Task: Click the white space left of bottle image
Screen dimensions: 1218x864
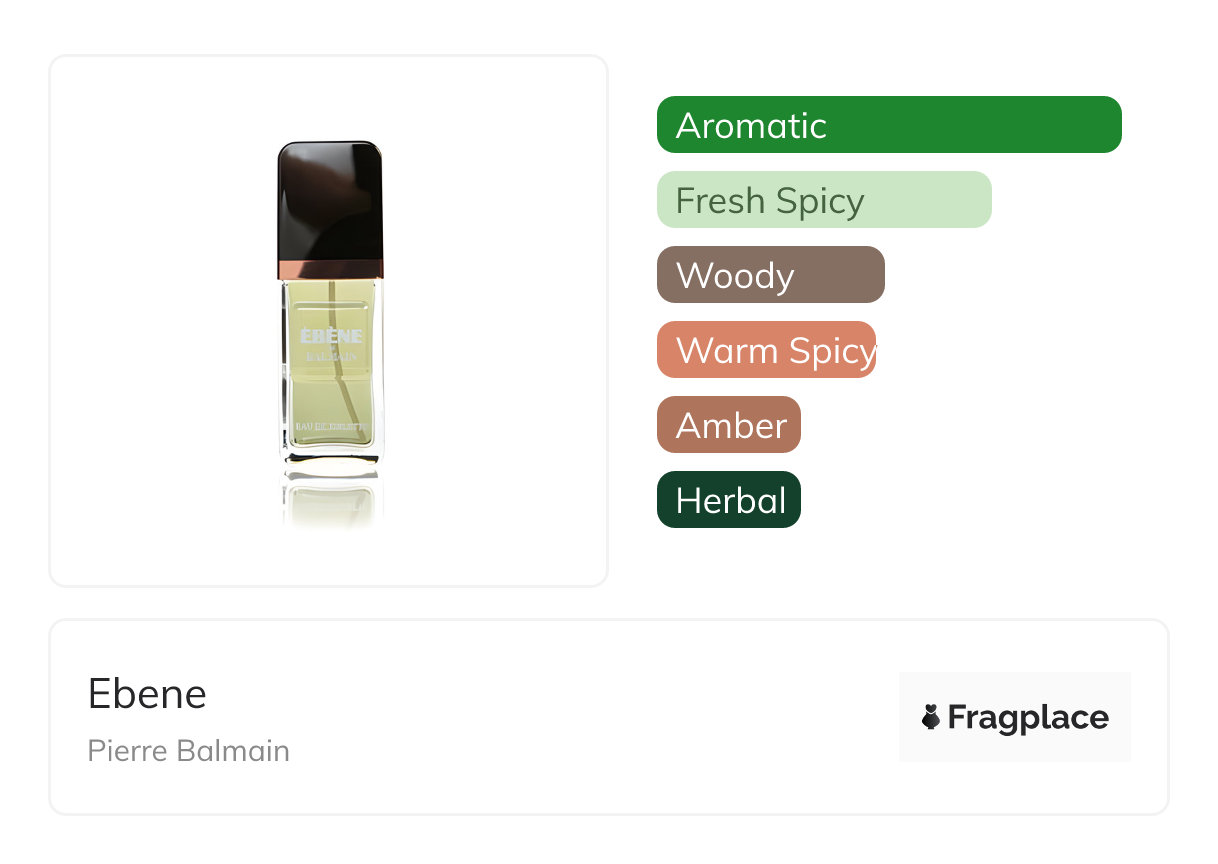Action: 160,320
